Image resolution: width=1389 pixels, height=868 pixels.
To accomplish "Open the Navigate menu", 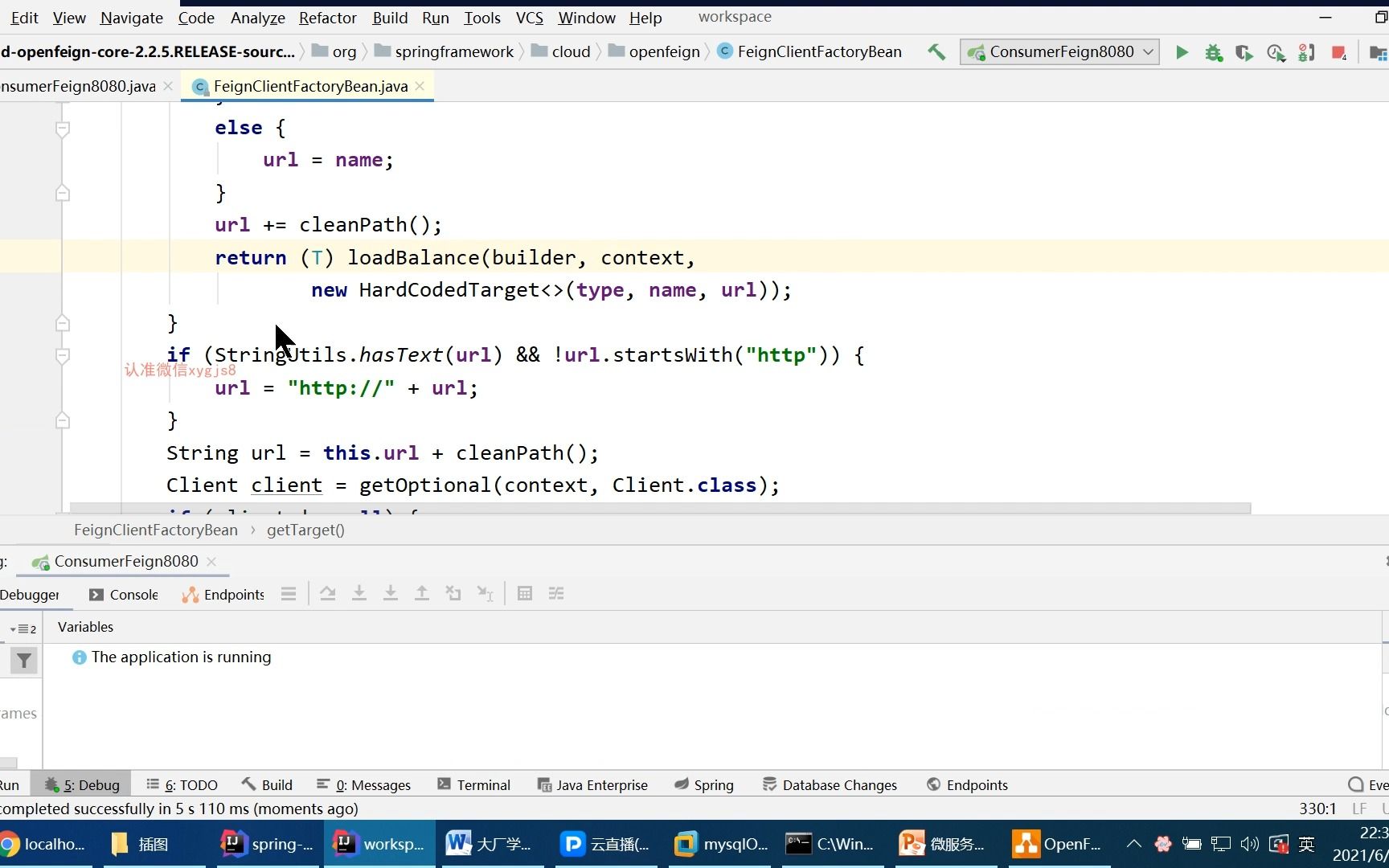I will [132, 18].
